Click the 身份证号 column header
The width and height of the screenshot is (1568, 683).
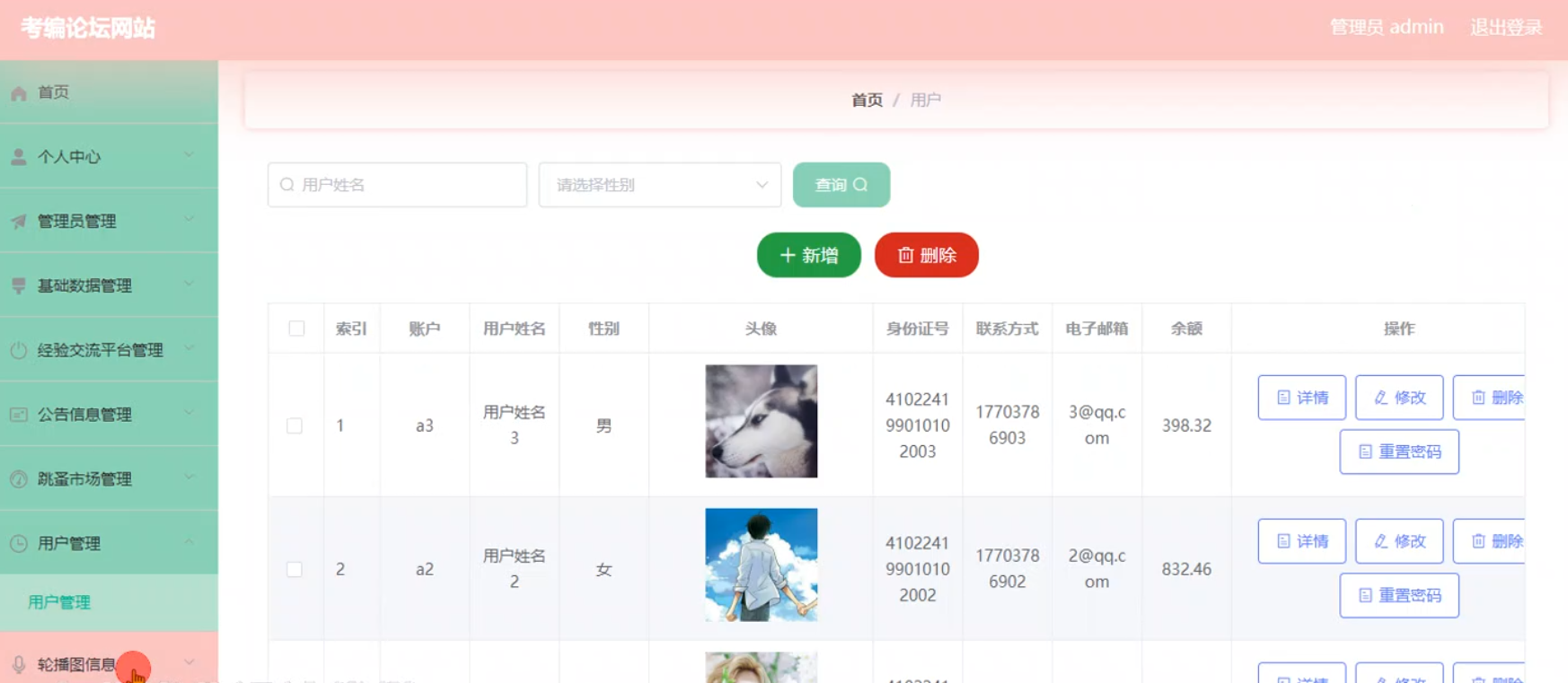tap(918, 328)
